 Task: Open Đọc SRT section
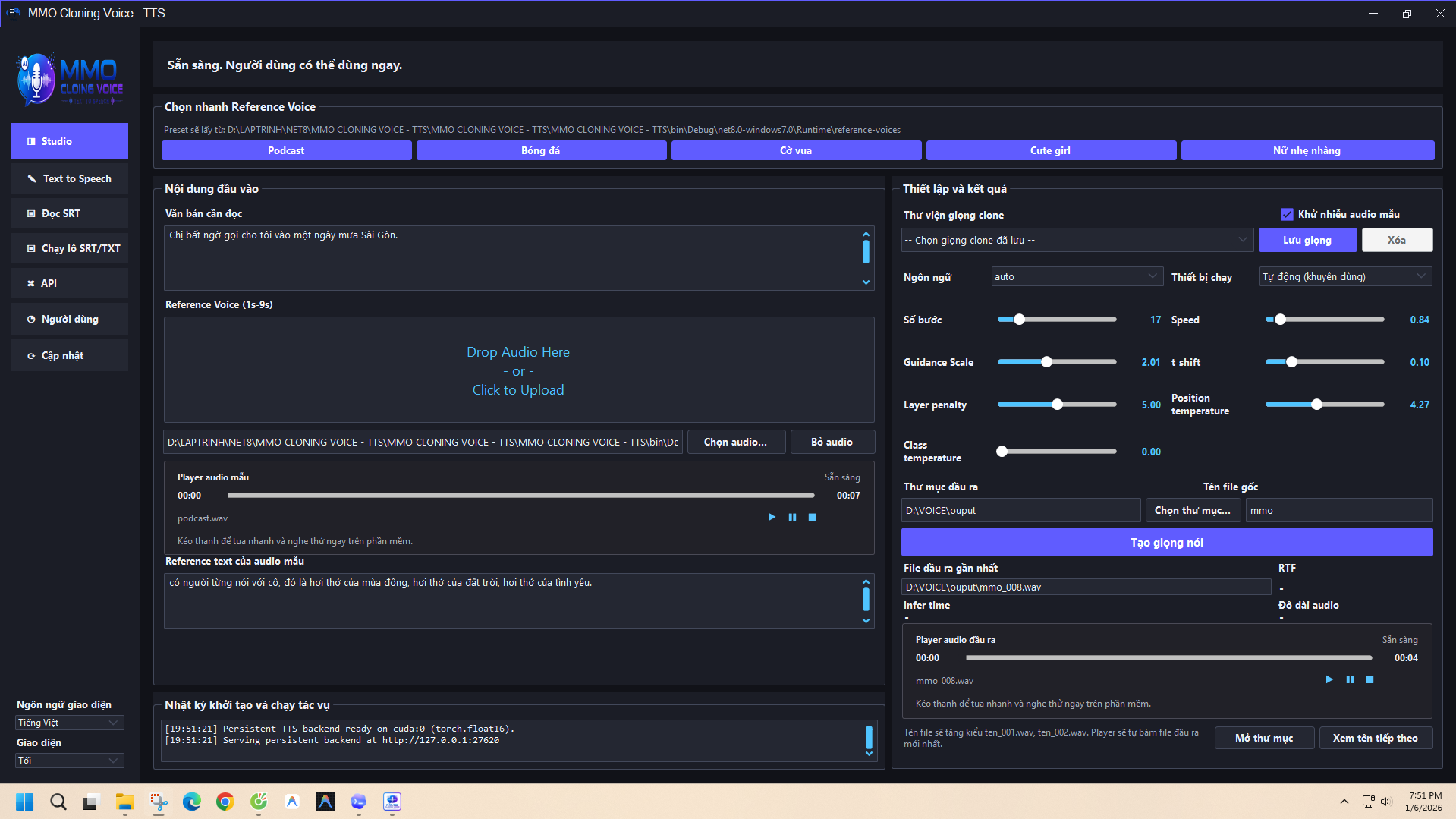70,213
